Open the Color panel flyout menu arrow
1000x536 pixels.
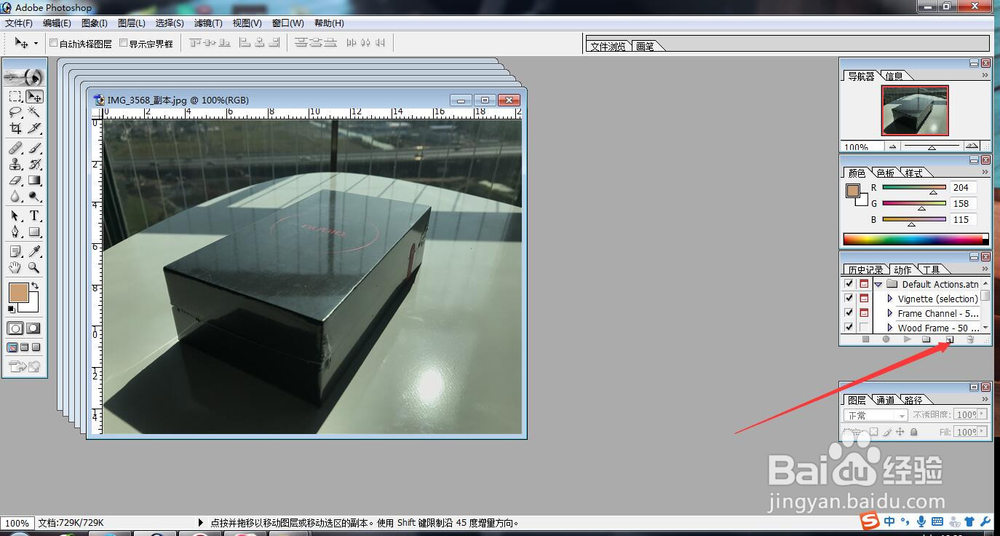[x=986, y=172]
